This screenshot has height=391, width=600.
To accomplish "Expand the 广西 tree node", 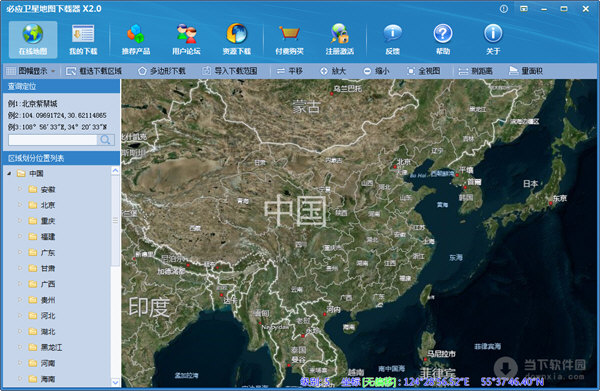I will click(x=20, y=284).
